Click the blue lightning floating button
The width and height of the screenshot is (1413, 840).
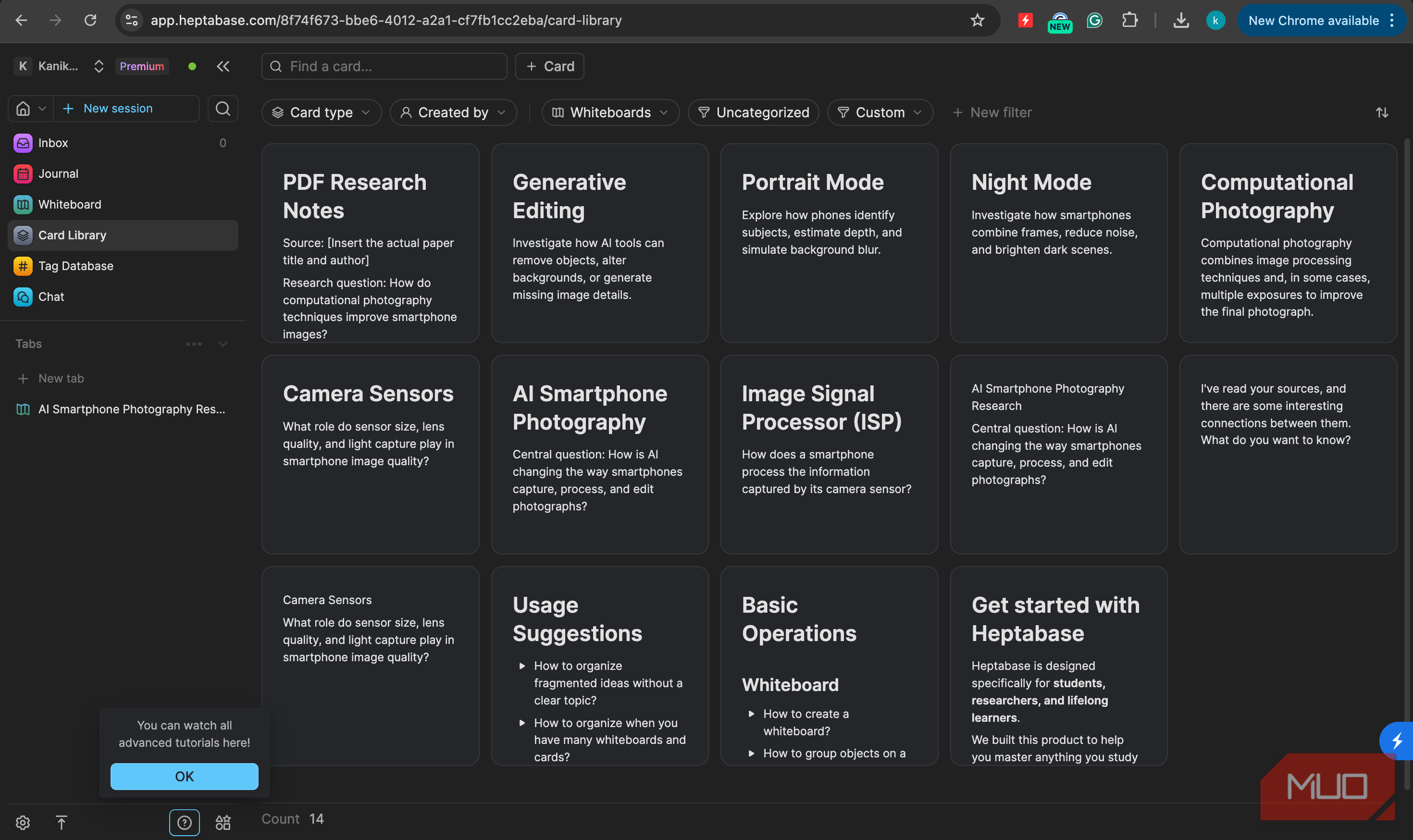(1397, 741)
